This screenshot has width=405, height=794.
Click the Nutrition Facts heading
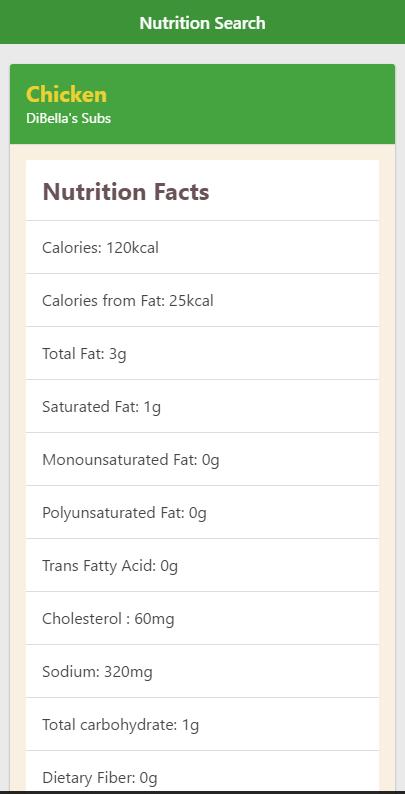pos(126,192)
